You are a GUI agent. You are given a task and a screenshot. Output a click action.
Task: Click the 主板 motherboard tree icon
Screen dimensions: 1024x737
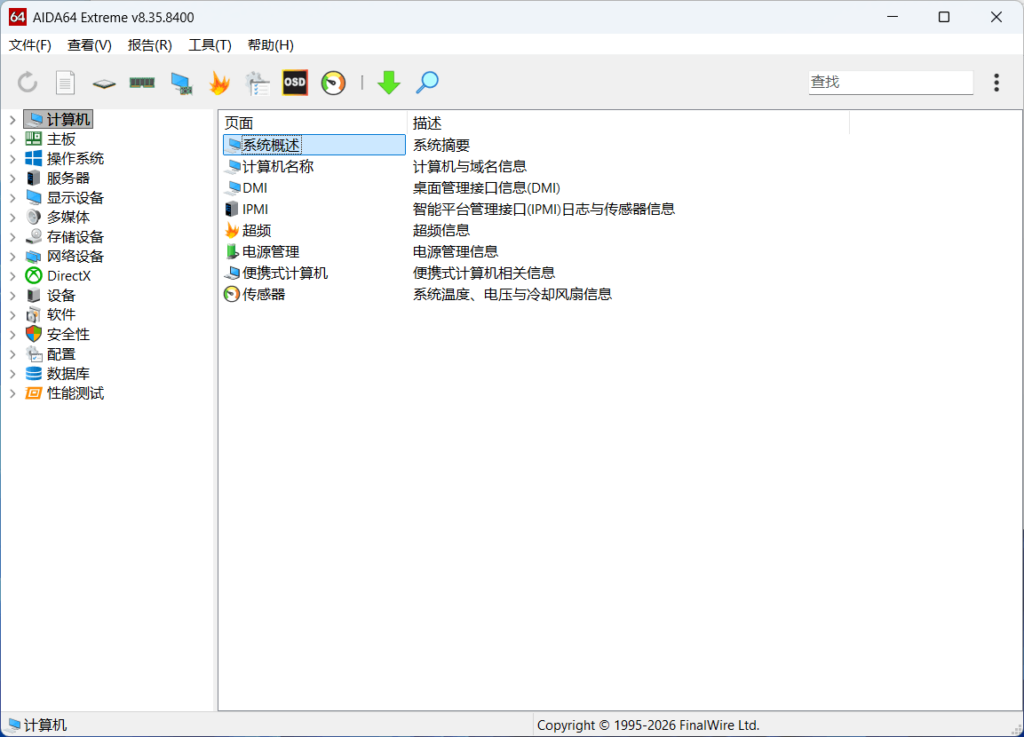coord(33,139)
